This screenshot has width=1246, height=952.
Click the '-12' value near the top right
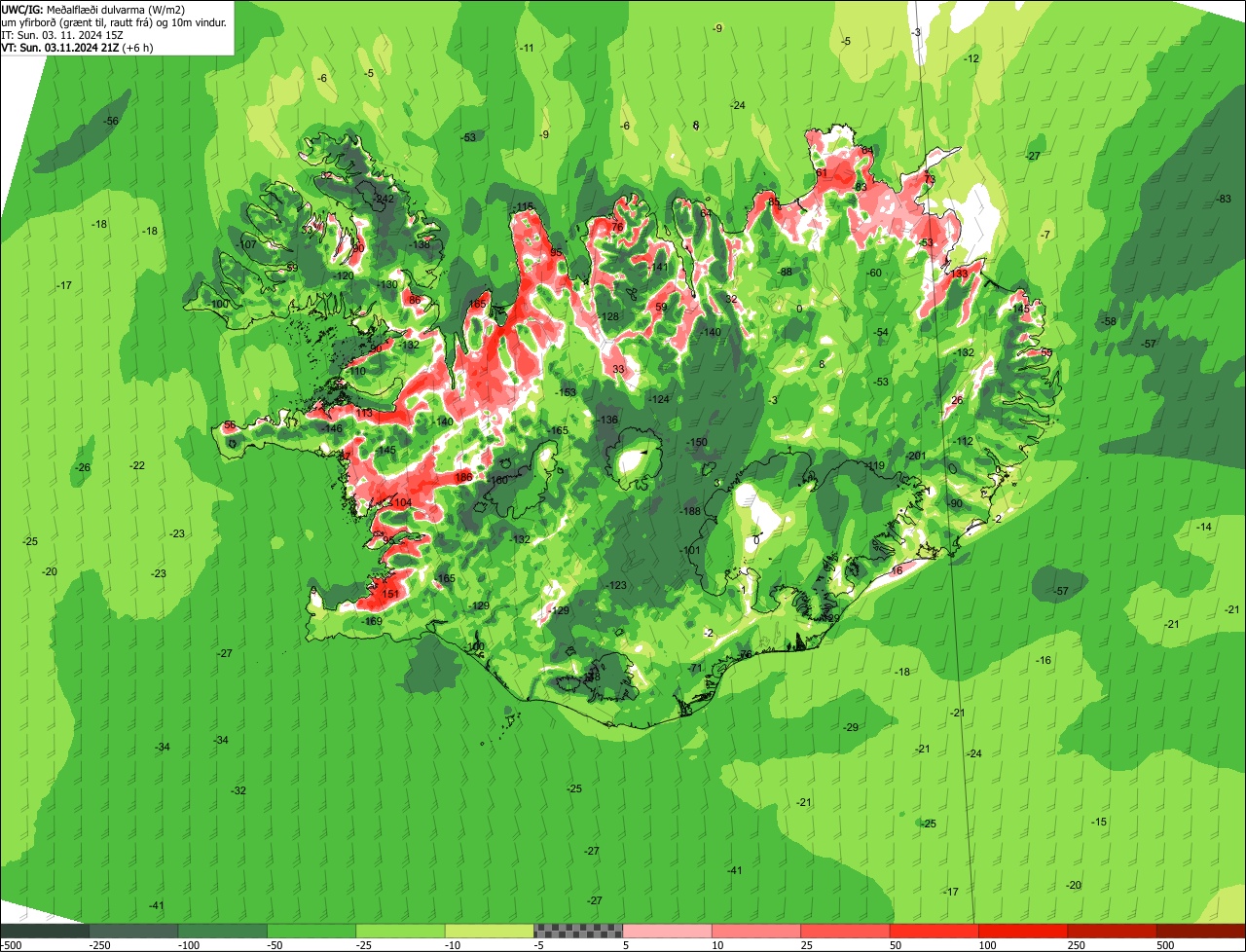point(971,59)
